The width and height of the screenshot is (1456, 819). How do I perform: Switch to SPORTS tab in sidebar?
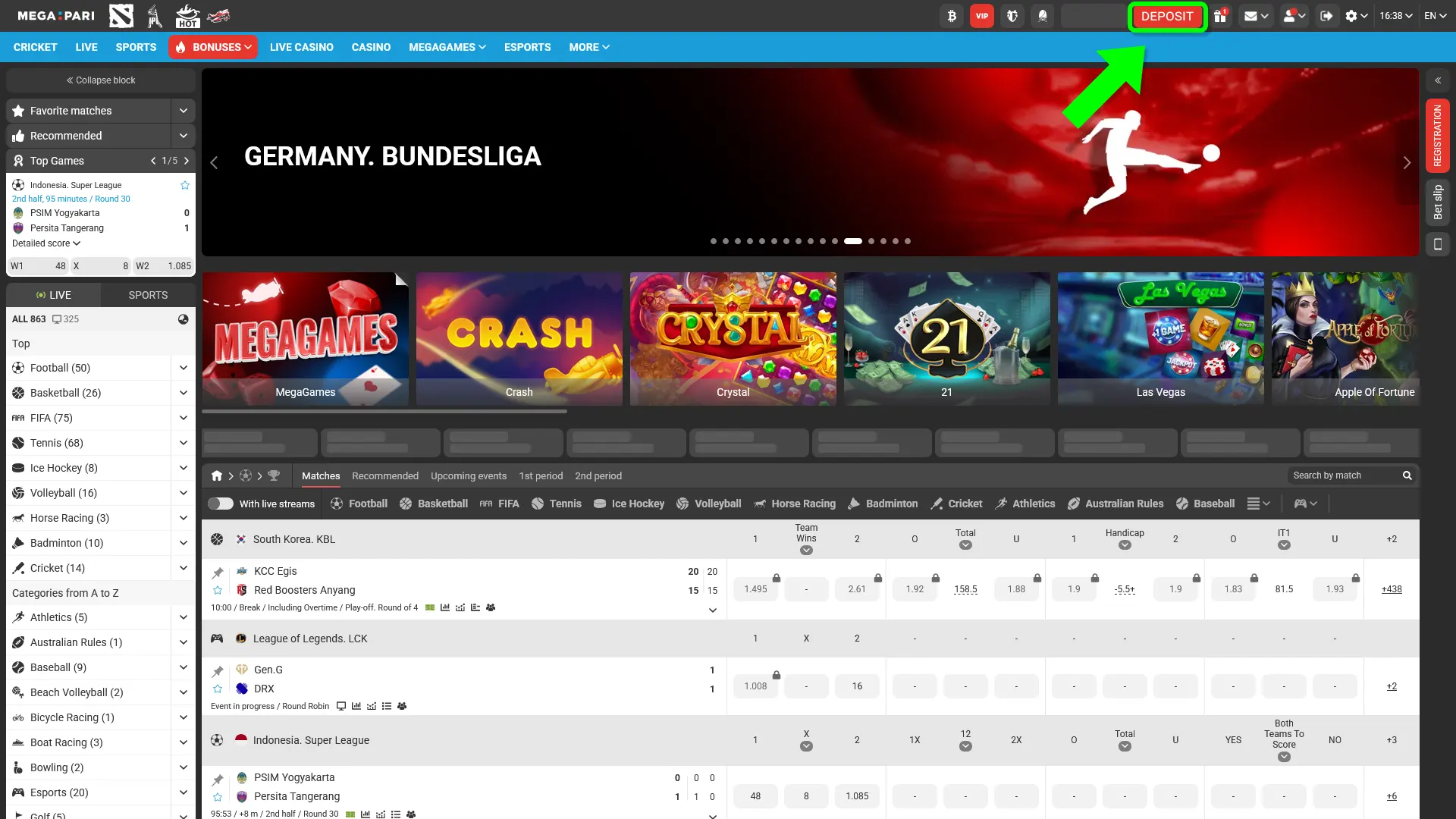click(x=148, y=295)
